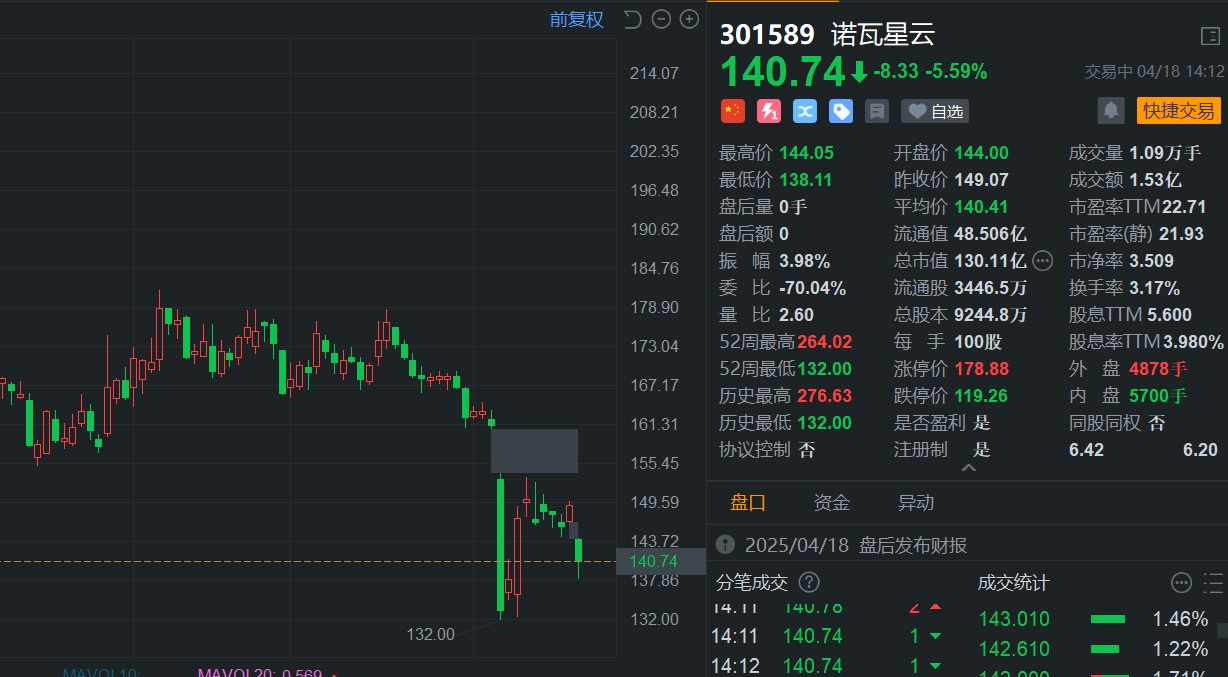Viewport: 1228px width, 677px height.
Task: Click the China flag market icon
Action: tap(733, 111)
